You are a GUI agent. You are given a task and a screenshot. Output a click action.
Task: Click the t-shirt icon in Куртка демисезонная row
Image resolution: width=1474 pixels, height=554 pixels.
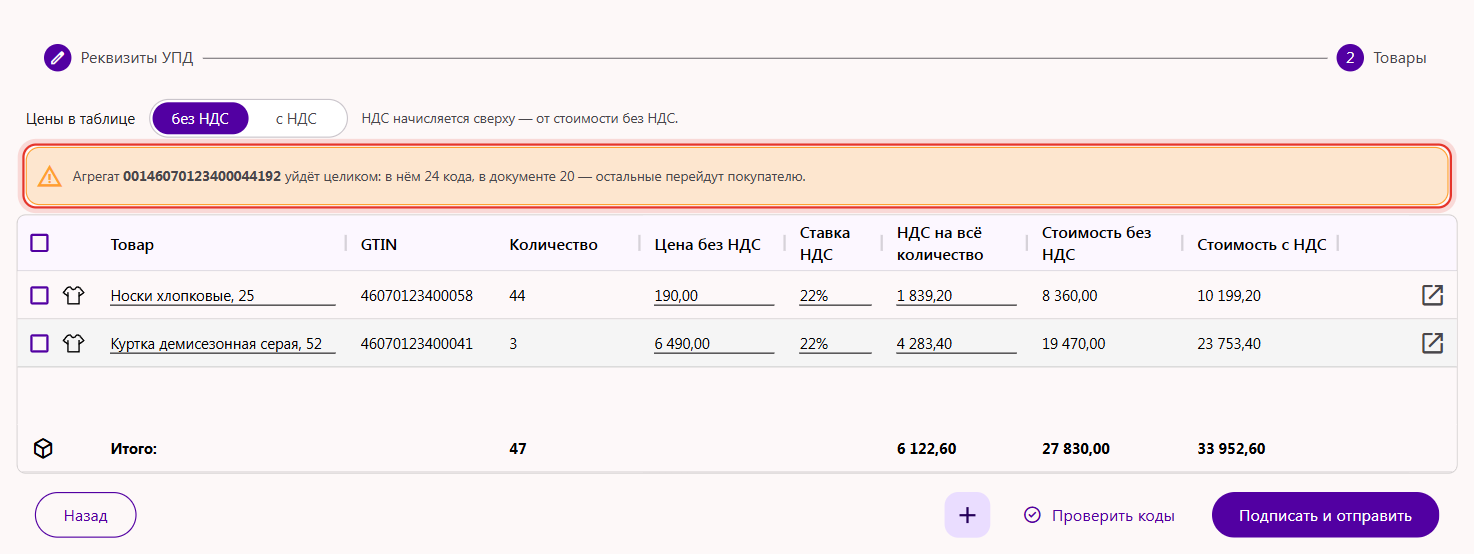coord(73,343)
